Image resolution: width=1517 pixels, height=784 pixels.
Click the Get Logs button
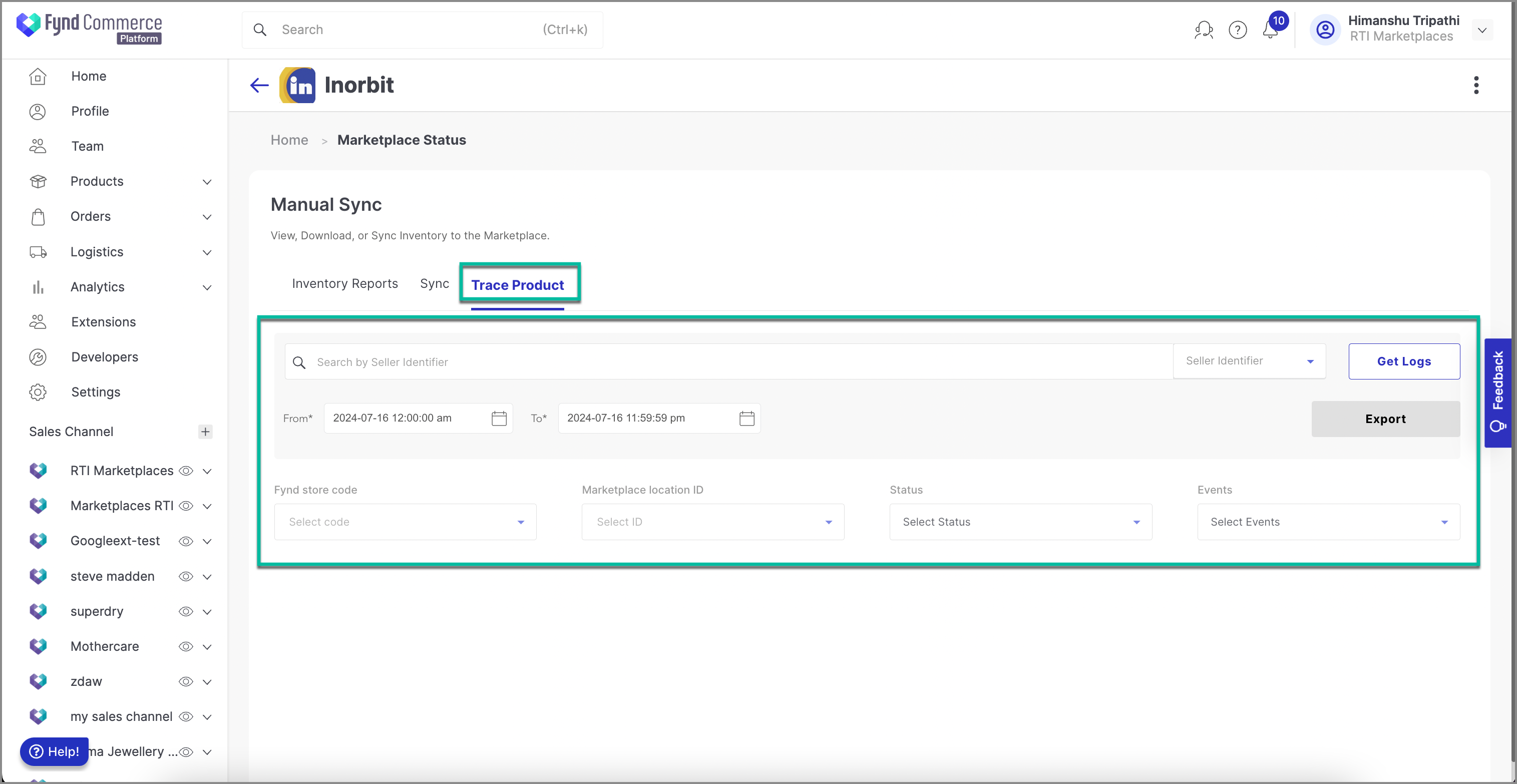[1404, 361]
